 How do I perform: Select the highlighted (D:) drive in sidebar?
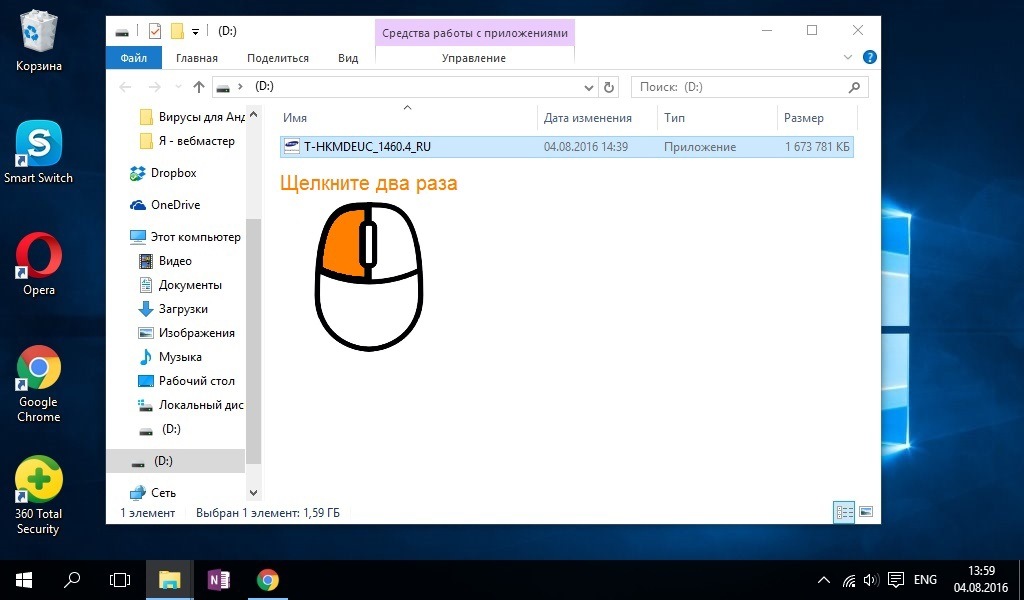[x=176, y=461]
